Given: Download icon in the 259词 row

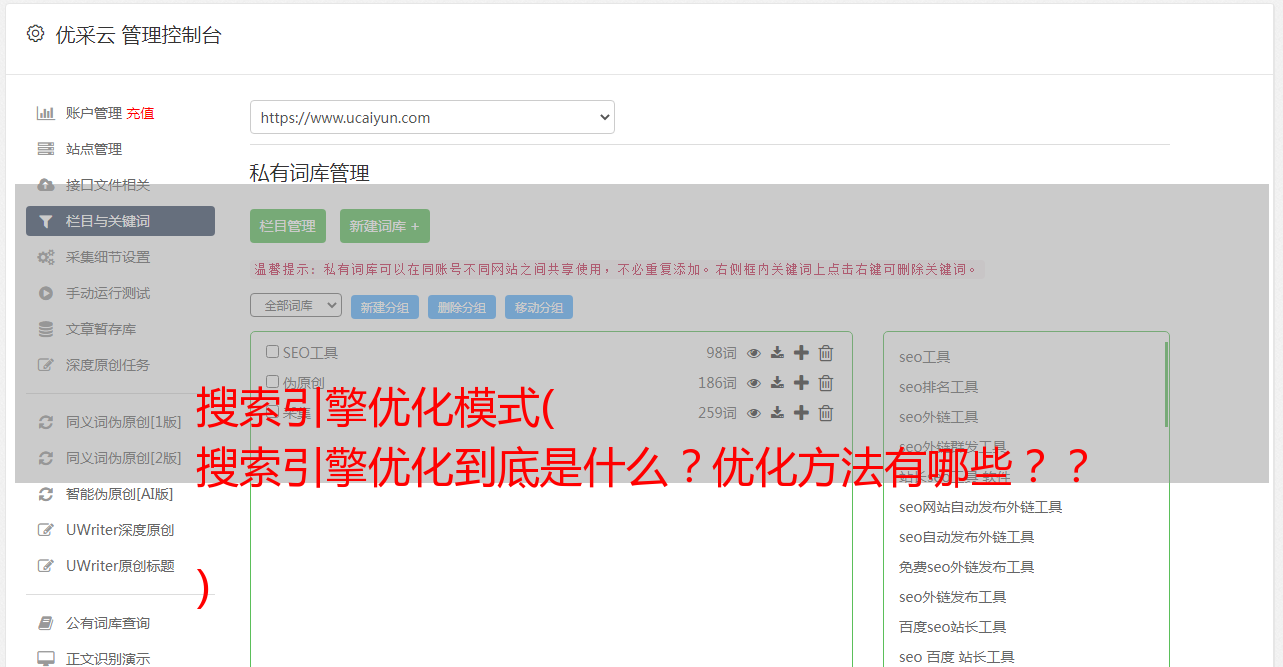Looking at the screenshot, I should coord(778,413).
